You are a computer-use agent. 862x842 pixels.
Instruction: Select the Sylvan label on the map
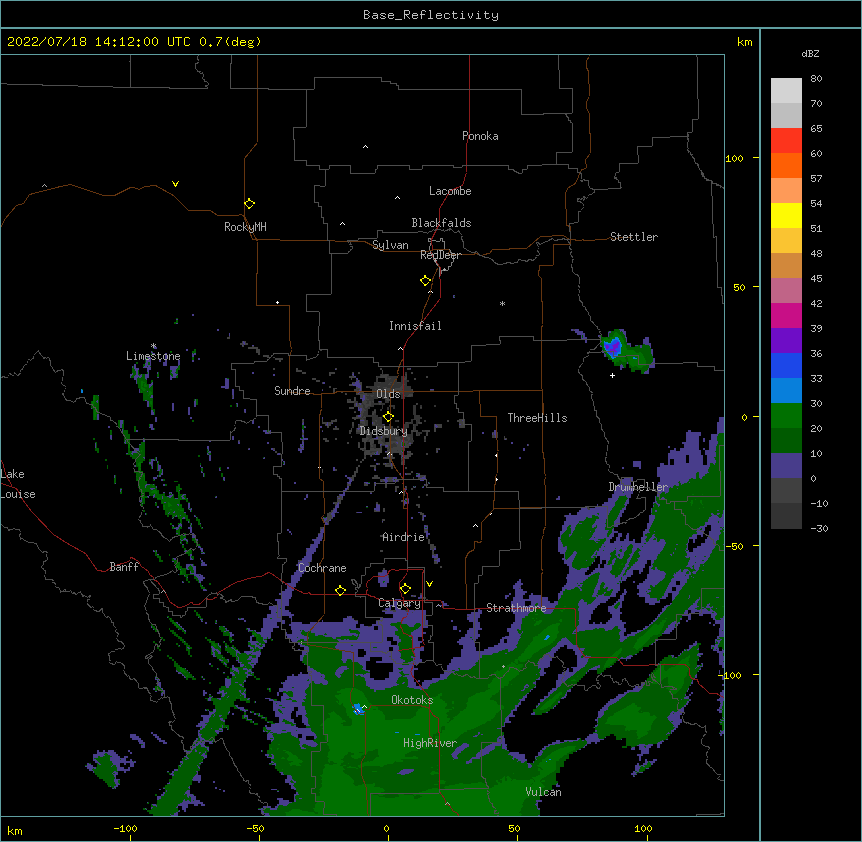tap(390, 245)
